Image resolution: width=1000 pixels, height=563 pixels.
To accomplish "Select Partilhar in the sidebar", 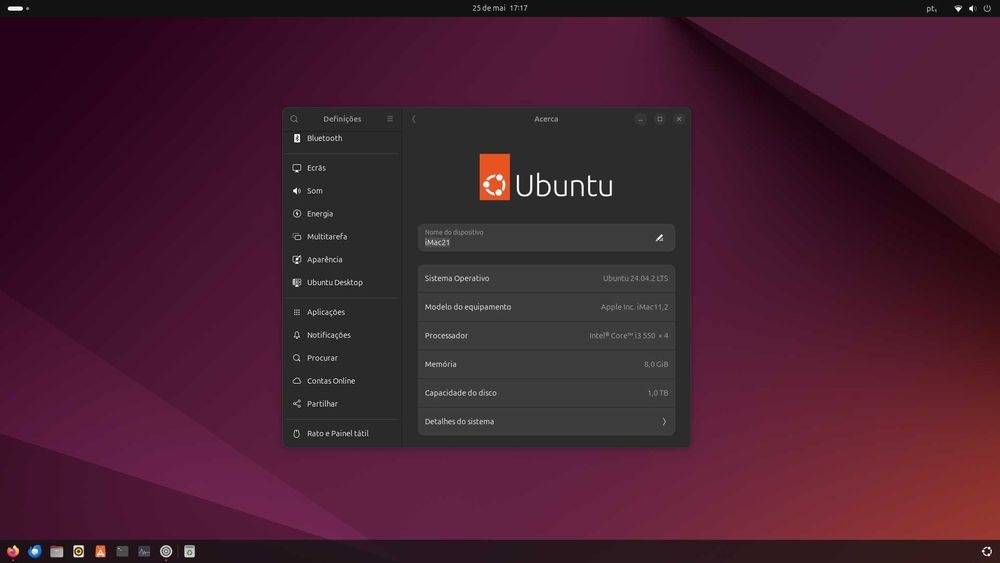I will [342, 404].
